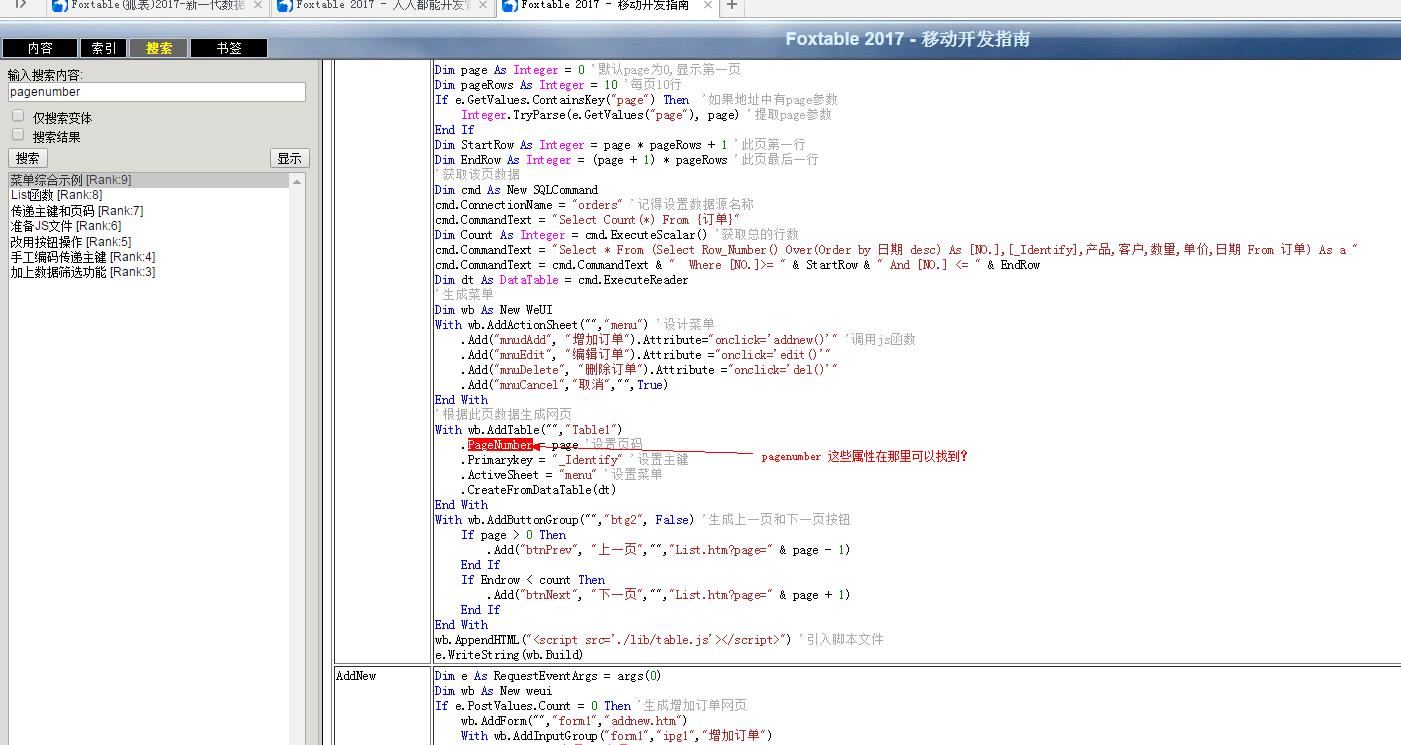Click the 输入搜索内容 label
Image resolution: width=1401 pixels, height=745 pixels.
pyautogui.click(x=45, y=75)
